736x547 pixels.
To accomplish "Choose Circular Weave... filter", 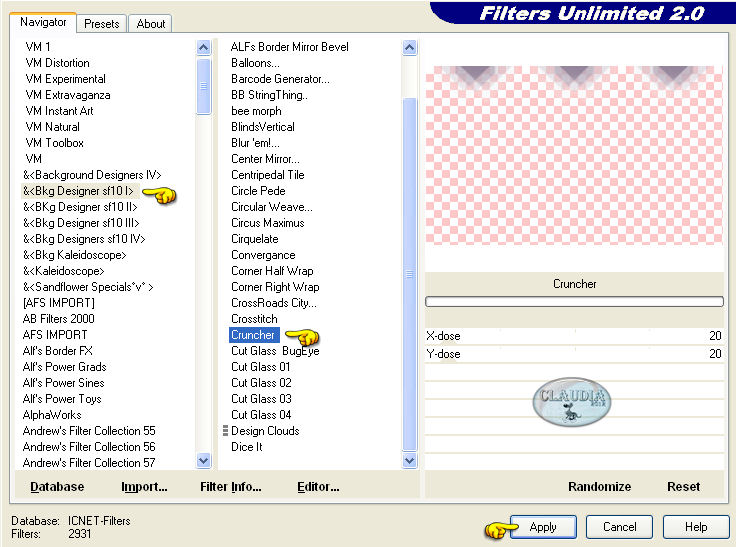I will coord(272,207).
